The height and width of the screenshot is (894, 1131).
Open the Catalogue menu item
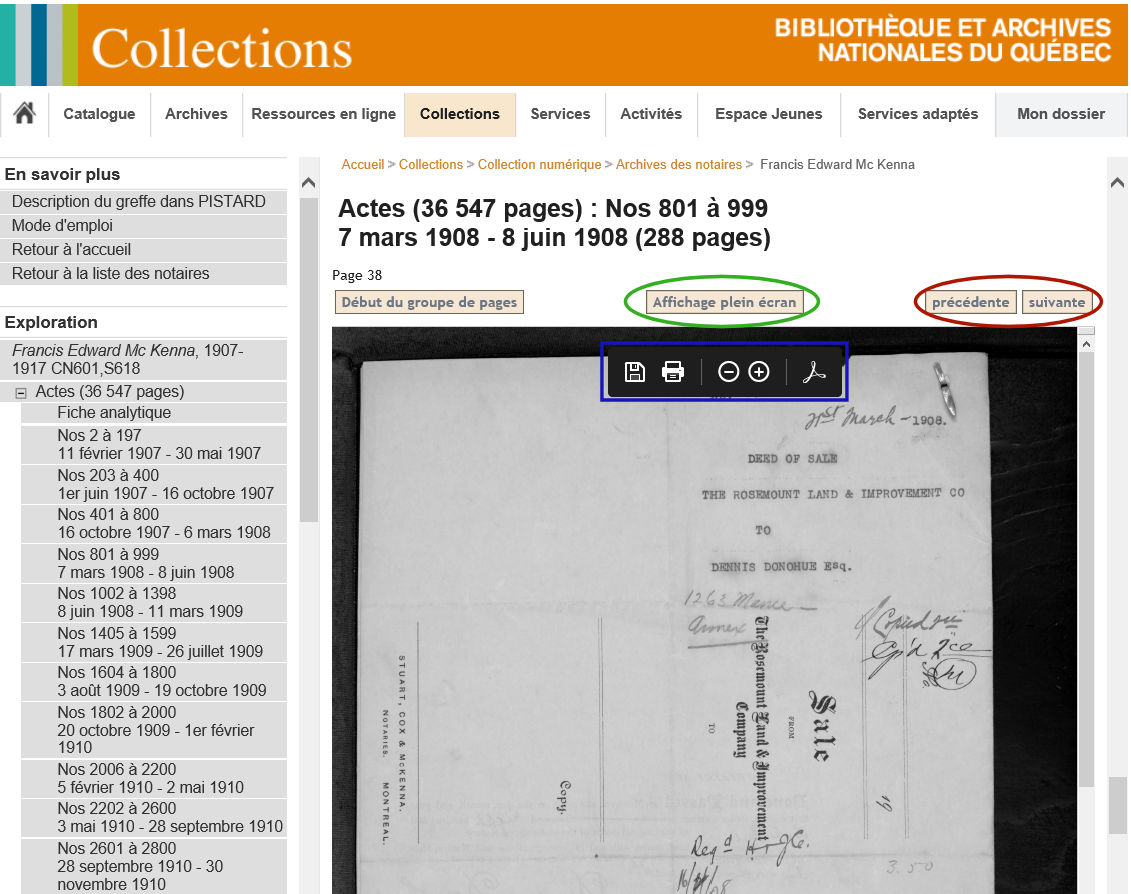pyautogui.click(x=99, y=114)
